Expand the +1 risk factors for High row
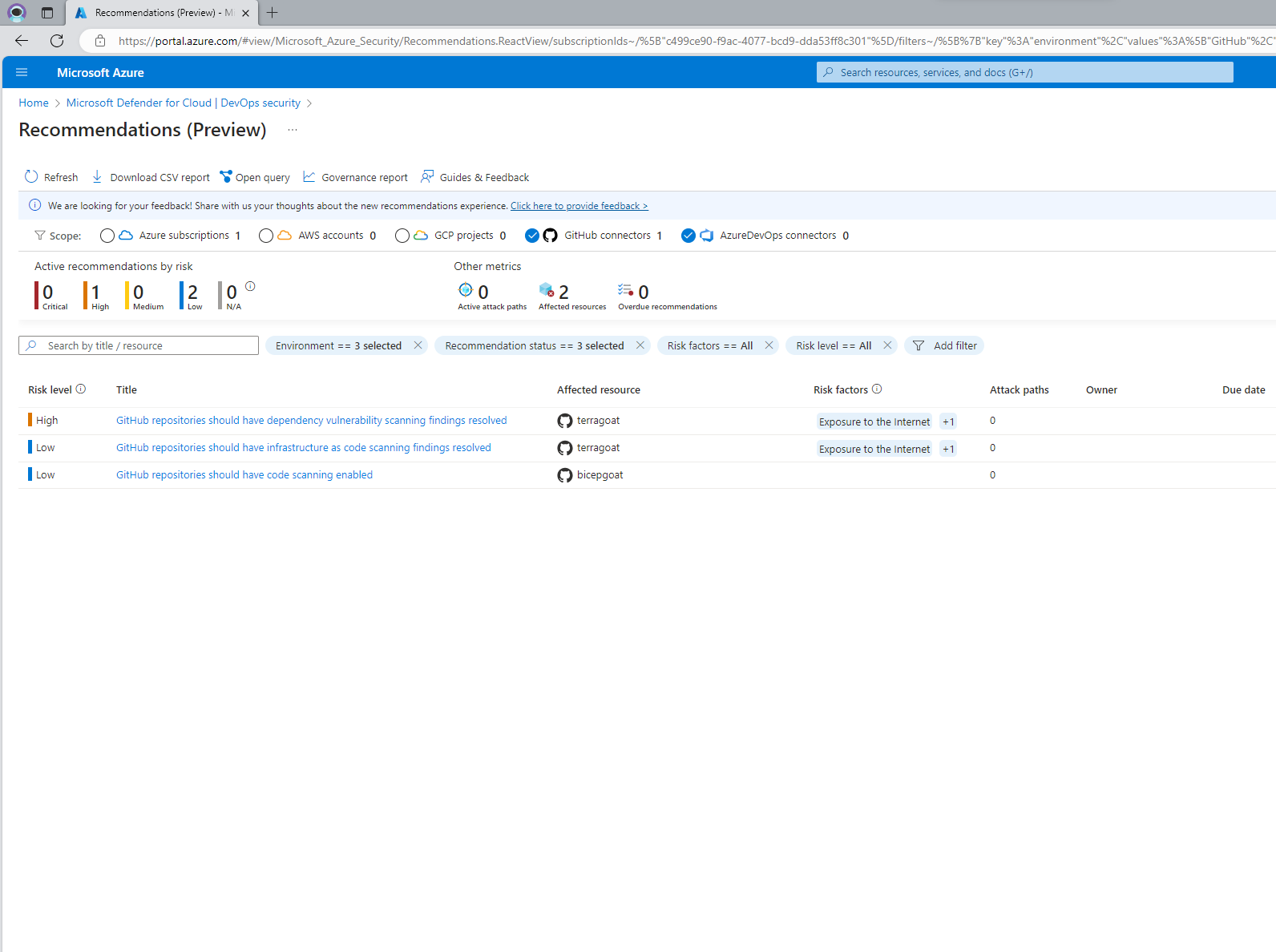The width and height of the screenshot is (1276, 952). (x=948, y=422)
